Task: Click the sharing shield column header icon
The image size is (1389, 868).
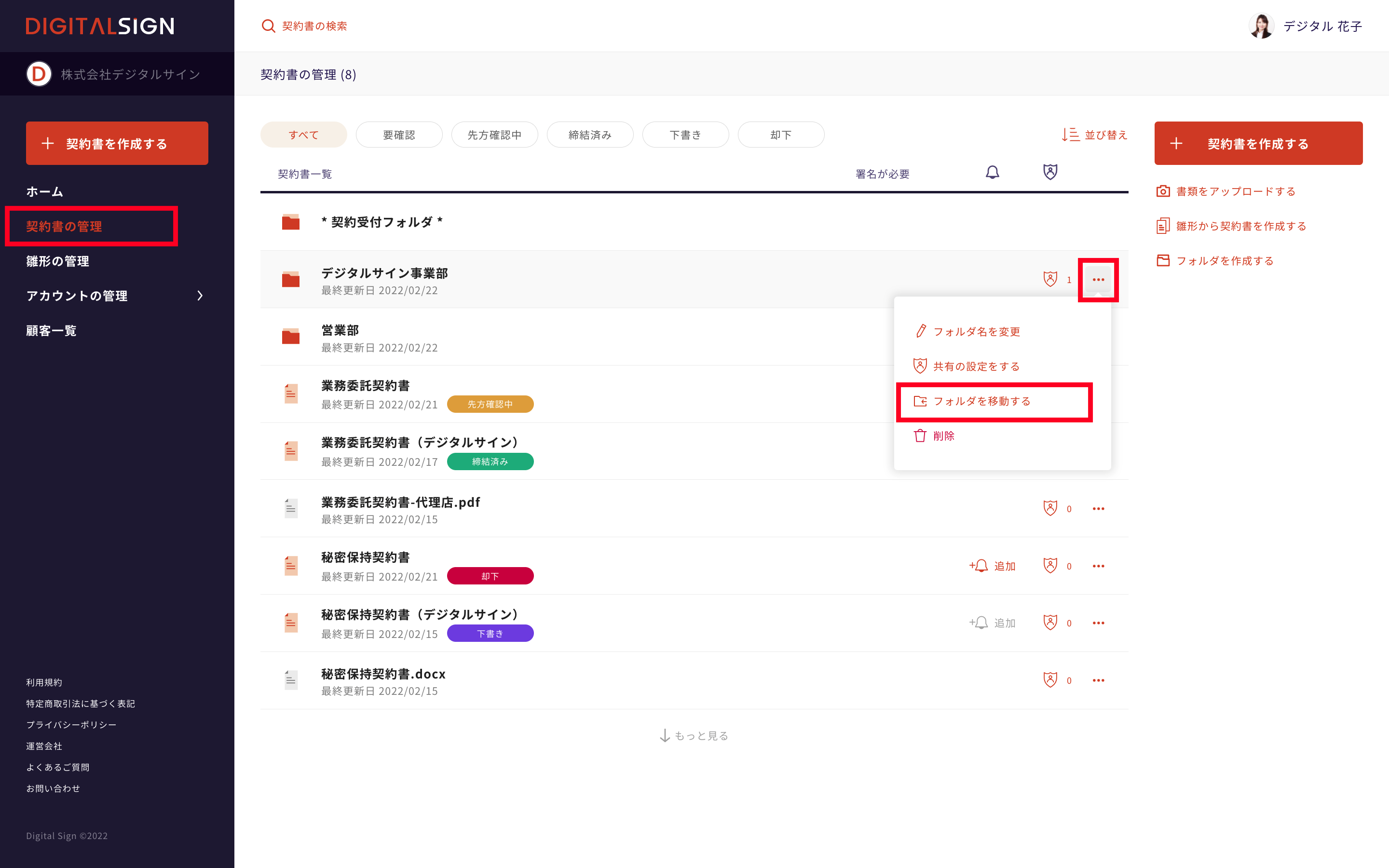Action: click(1050, 172)
